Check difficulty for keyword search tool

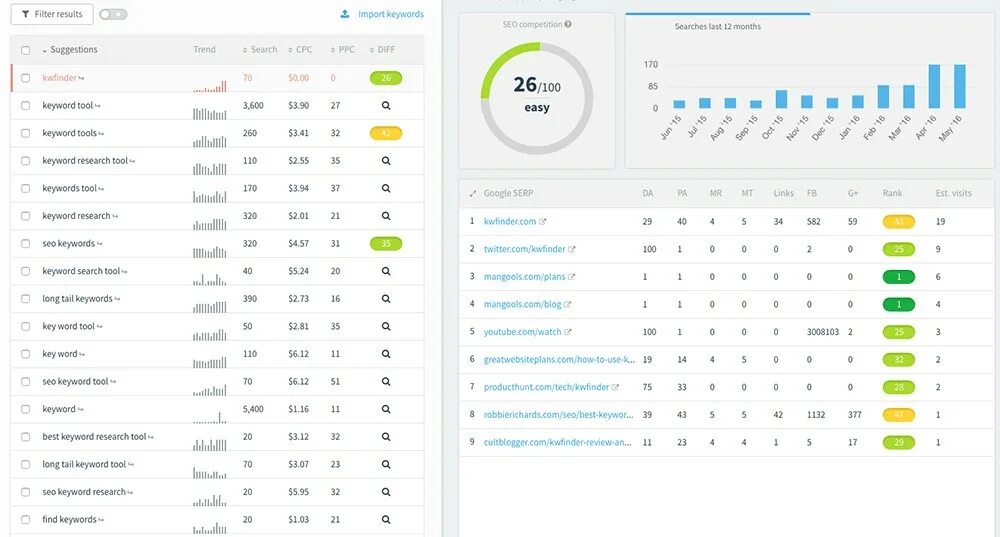pyautogui.click(x=386, y=271)
